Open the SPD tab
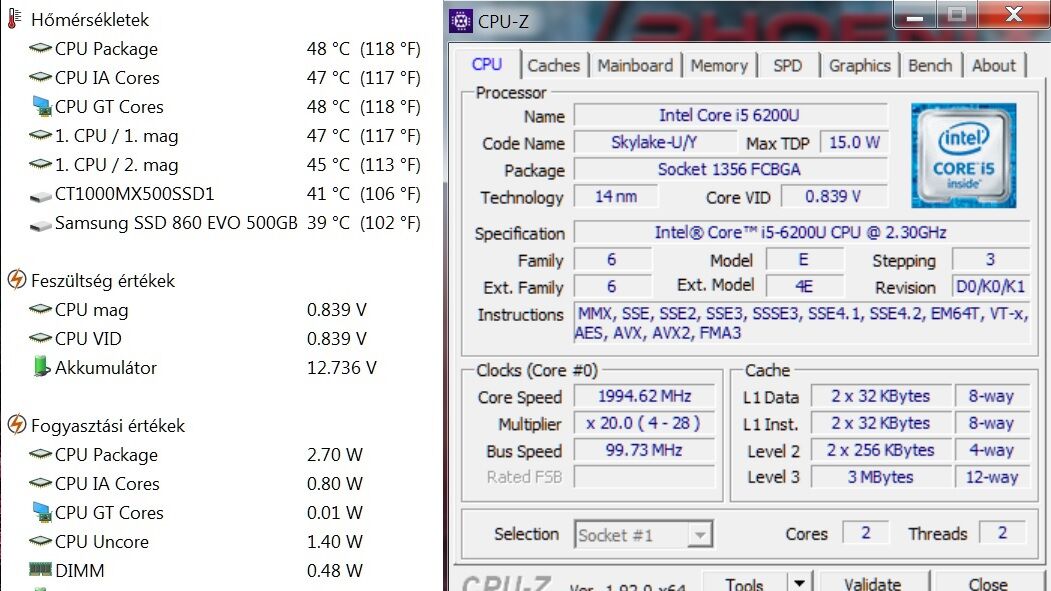This screenshot has width=1051, height=591. tap(787, 66)
